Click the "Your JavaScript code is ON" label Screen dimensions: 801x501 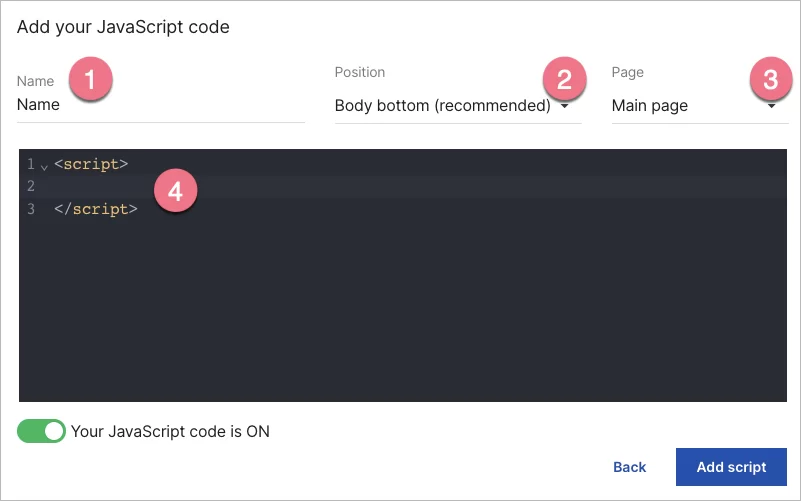170,431
